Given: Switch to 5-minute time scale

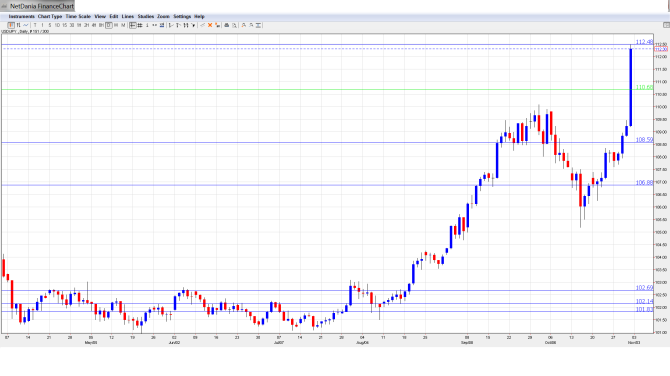Looking at the screenshot, I should [50, 25].
